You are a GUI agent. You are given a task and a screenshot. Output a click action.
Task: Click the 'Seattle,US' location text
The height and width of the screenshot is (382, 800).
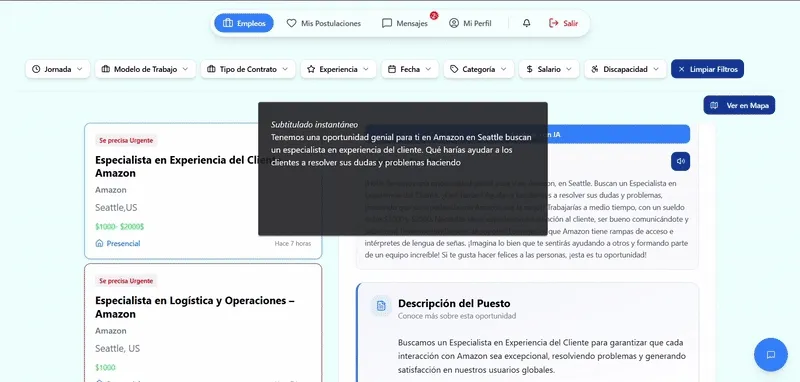click(x=116, y=208)
